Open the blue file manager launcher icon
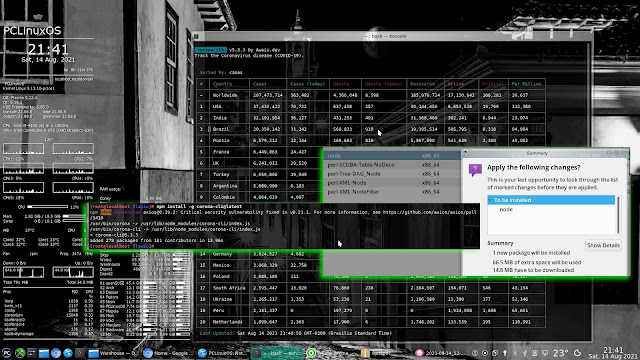Image resolution: width=640 pixels, height=360 pixels. [44, 353]
